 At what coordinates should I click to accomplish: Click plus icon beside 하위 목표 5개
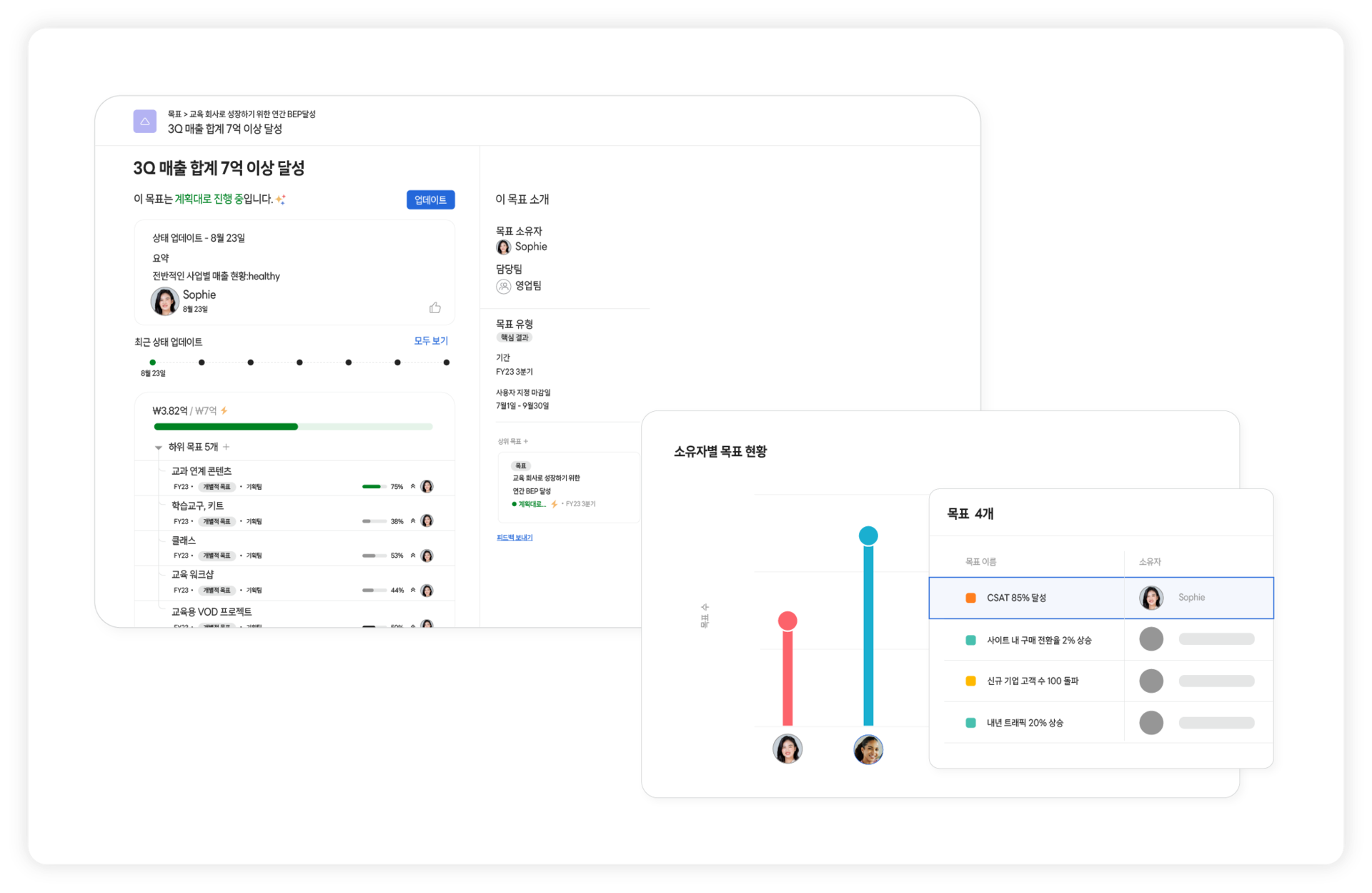(x=227, y=447)
